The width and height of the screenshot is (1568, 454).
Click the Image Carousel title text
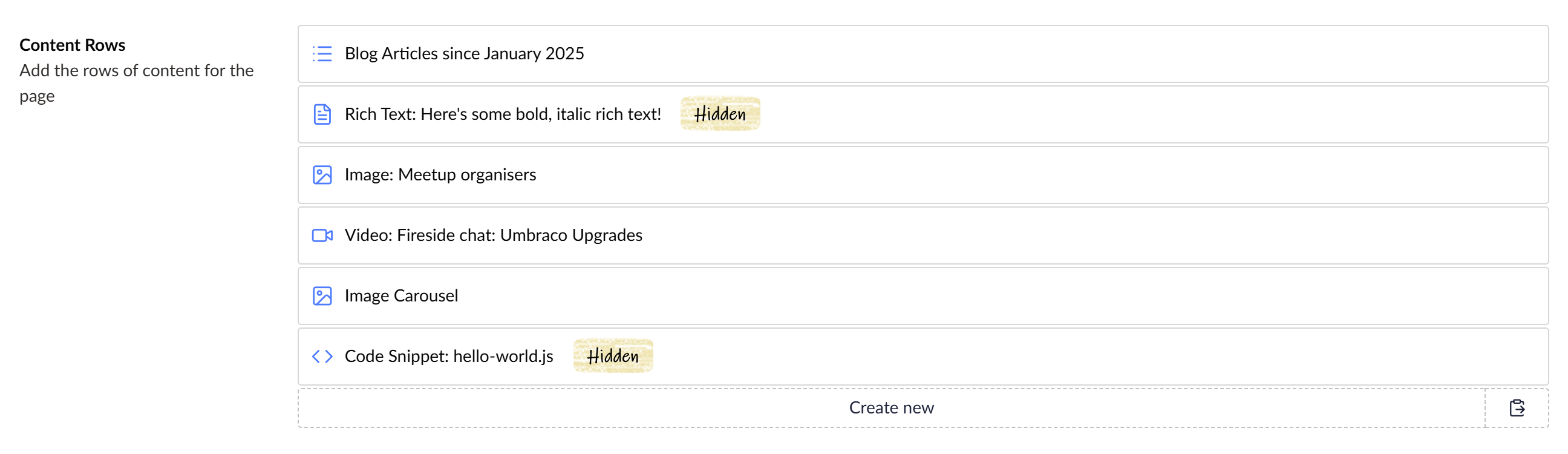tap(400, 295)
